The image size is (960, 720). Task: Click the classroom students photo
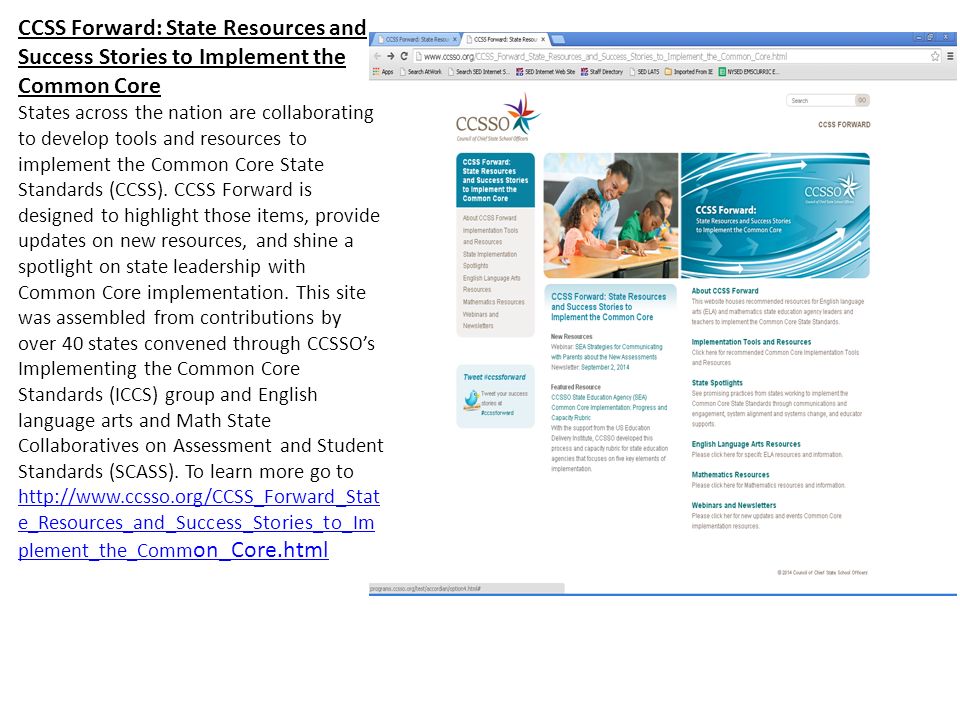(x=610, y=216)
